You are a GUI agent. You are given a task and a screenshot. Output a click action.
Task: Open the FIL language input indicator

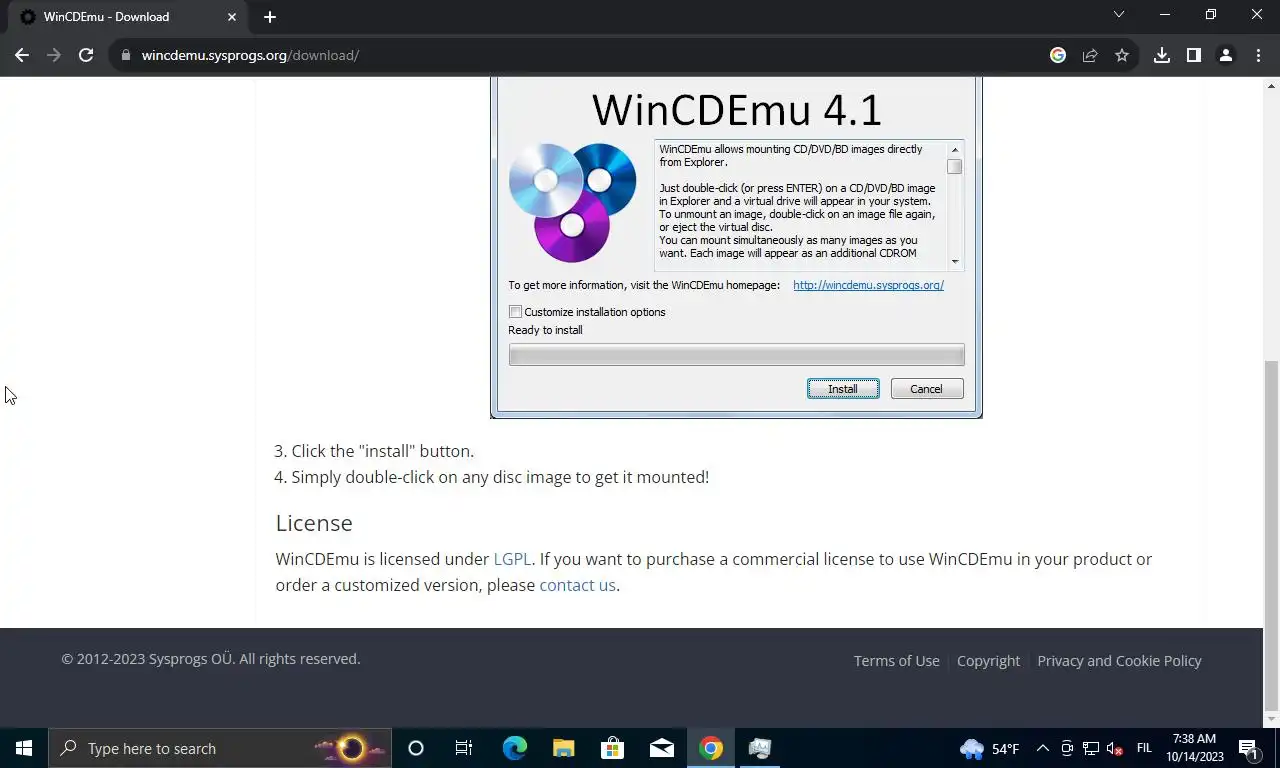pos(1144,748)
